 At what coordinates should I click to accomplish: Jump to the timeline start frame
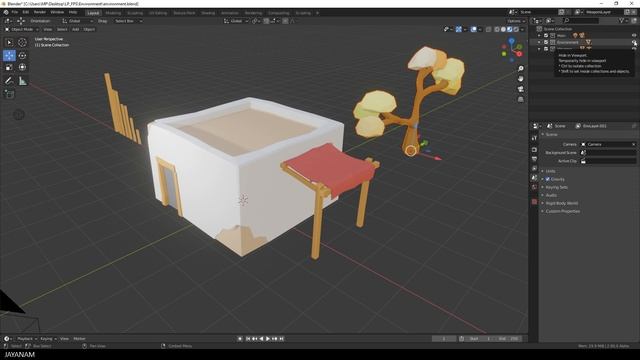(248, 339)
